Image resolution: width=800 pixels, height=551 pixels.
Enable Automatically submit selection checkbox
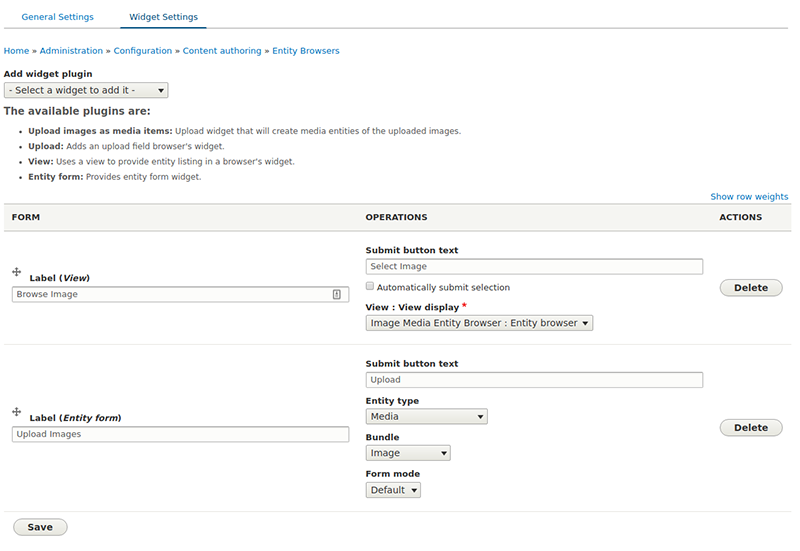click(x=370, y=286)
